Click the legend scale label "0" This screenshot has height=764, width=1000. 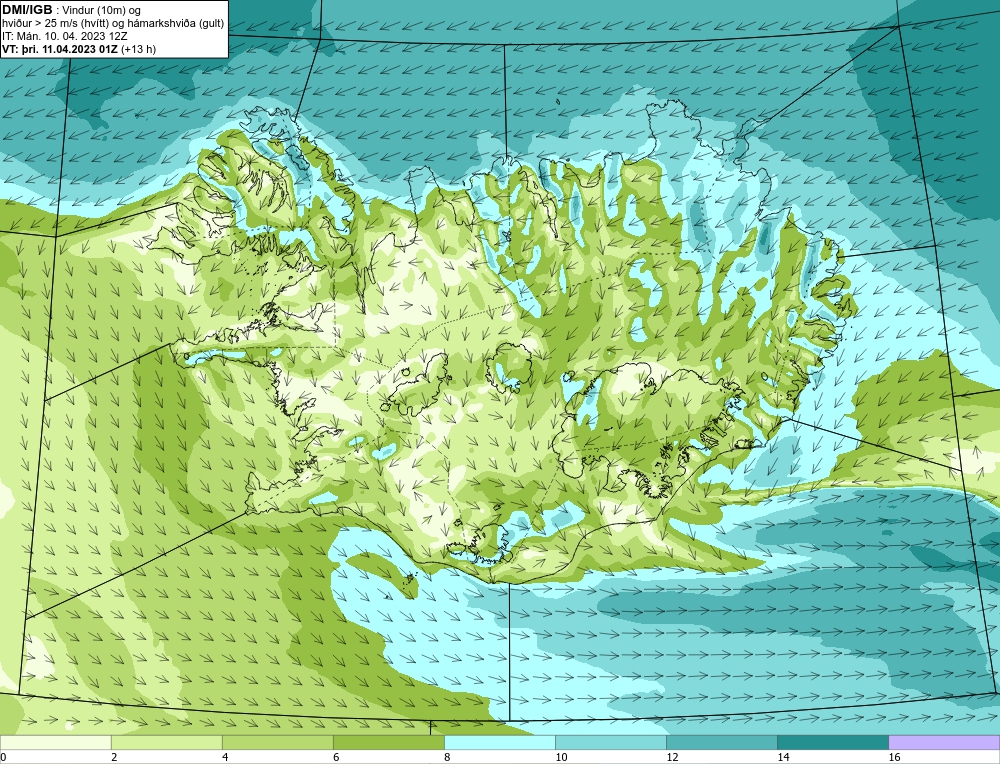[3, 757]
